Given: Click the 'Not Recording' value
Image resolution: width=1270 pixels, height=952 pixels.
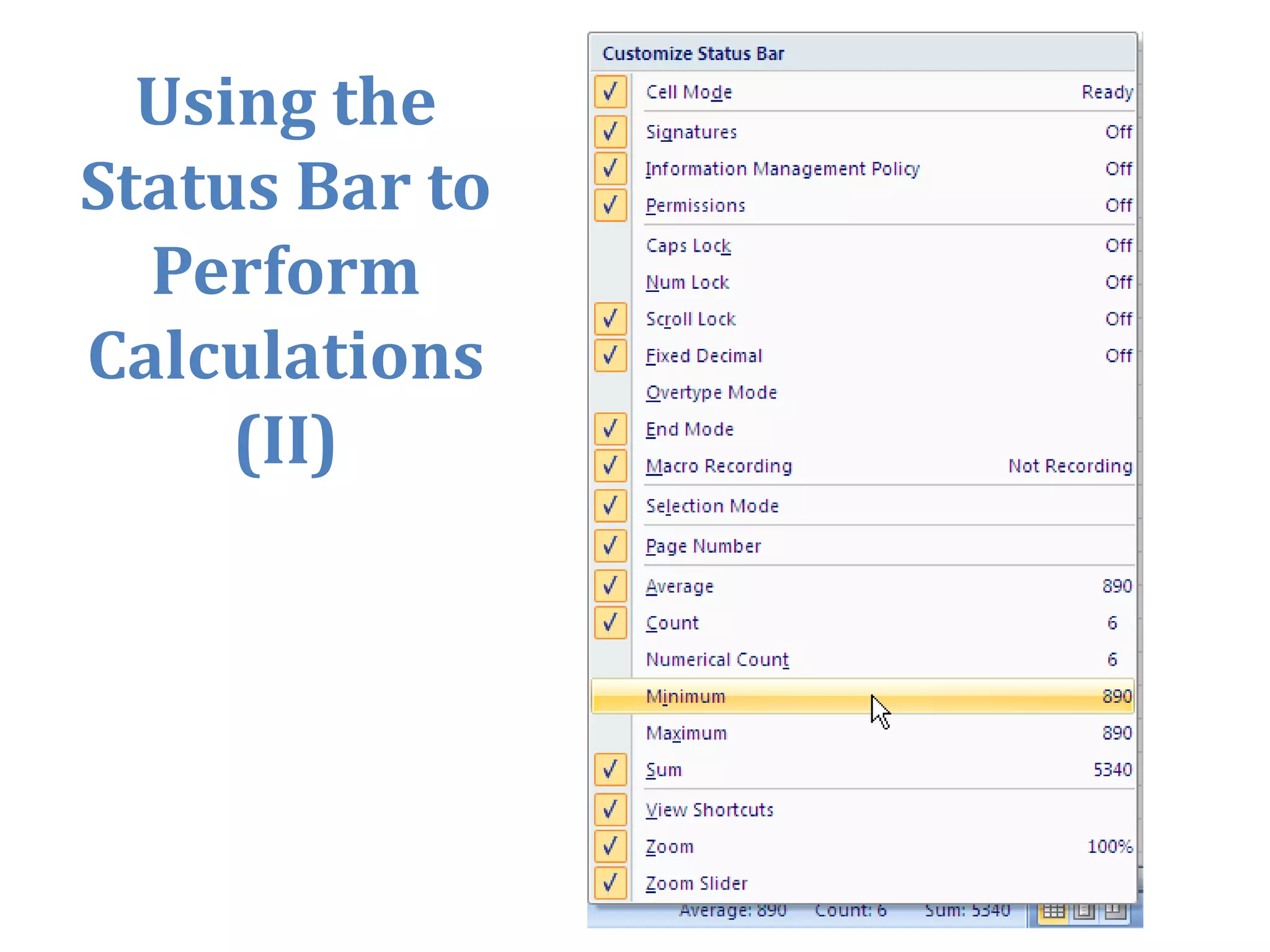Looking at the screenshot, I should coord(1070,465).
